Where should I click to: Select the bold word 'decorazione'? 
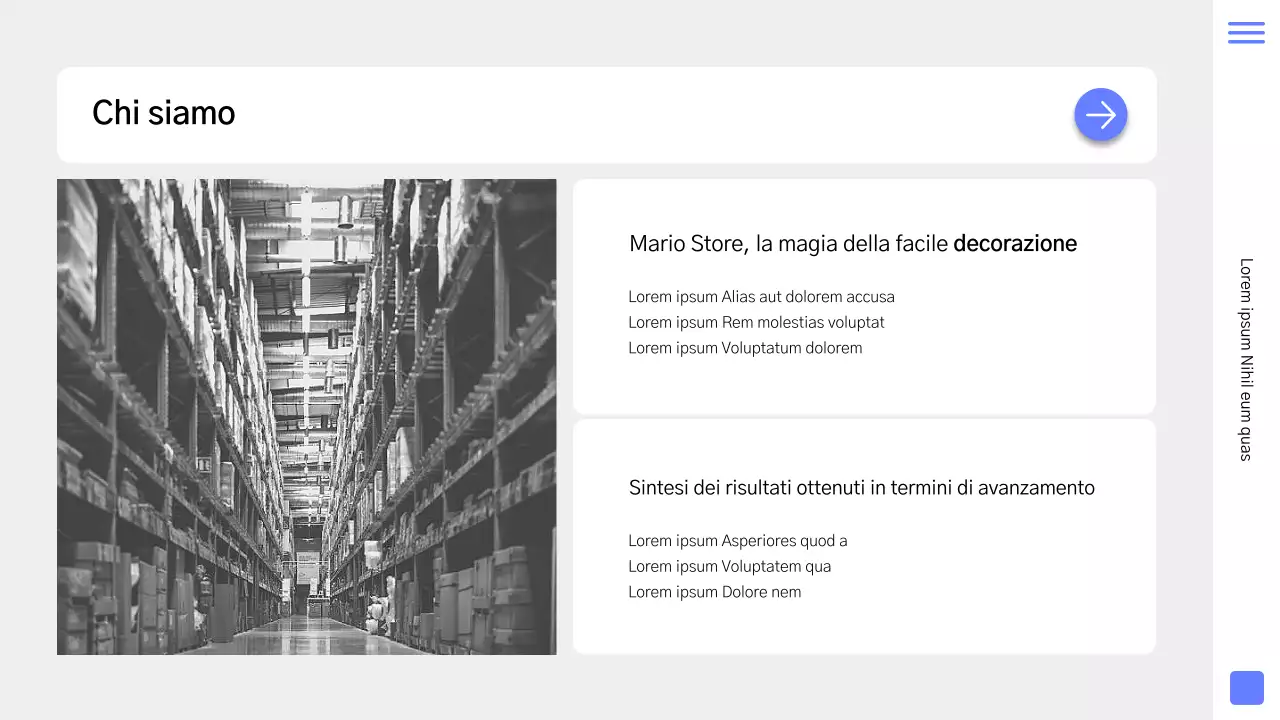pos(1014,243)
